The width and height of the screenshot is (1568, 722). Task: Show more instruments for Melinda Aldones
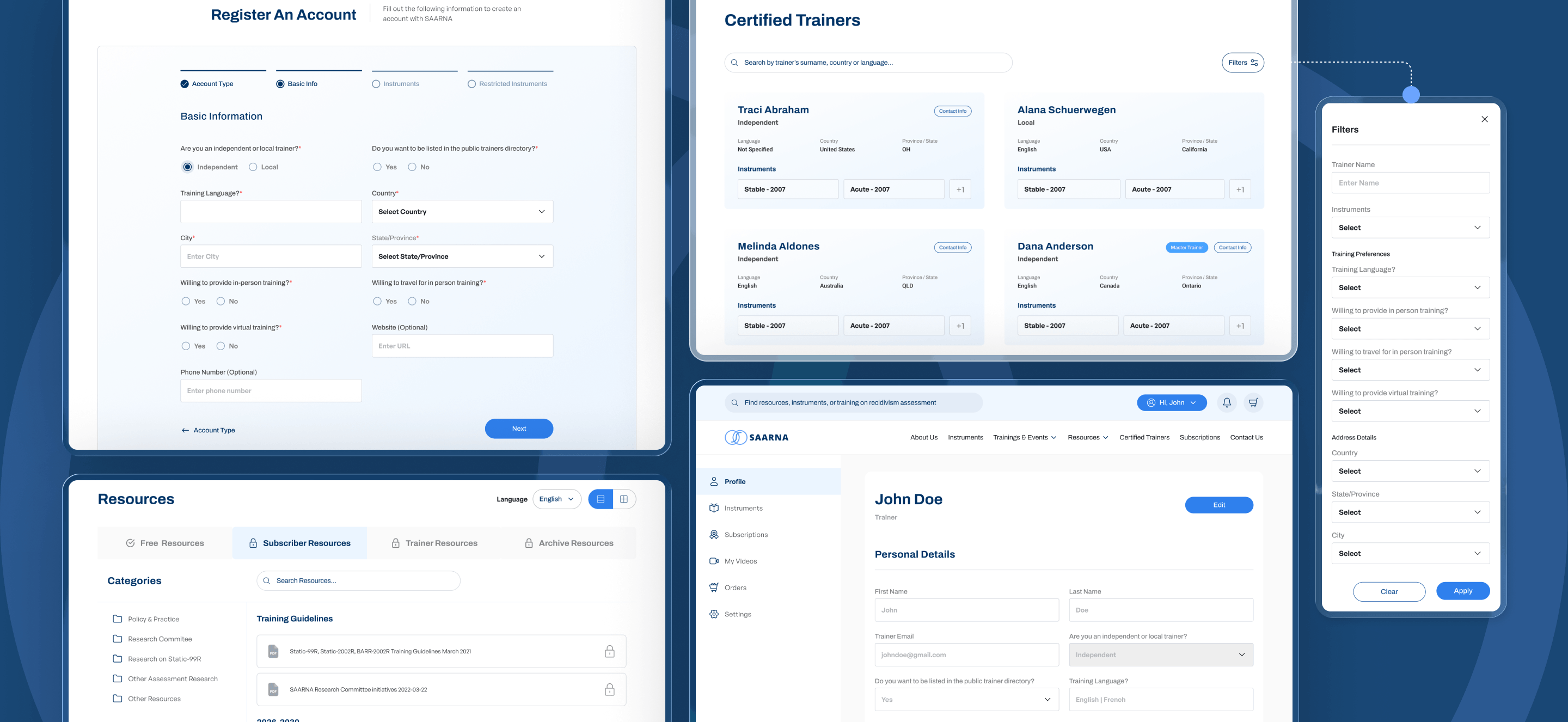[960, 326]
